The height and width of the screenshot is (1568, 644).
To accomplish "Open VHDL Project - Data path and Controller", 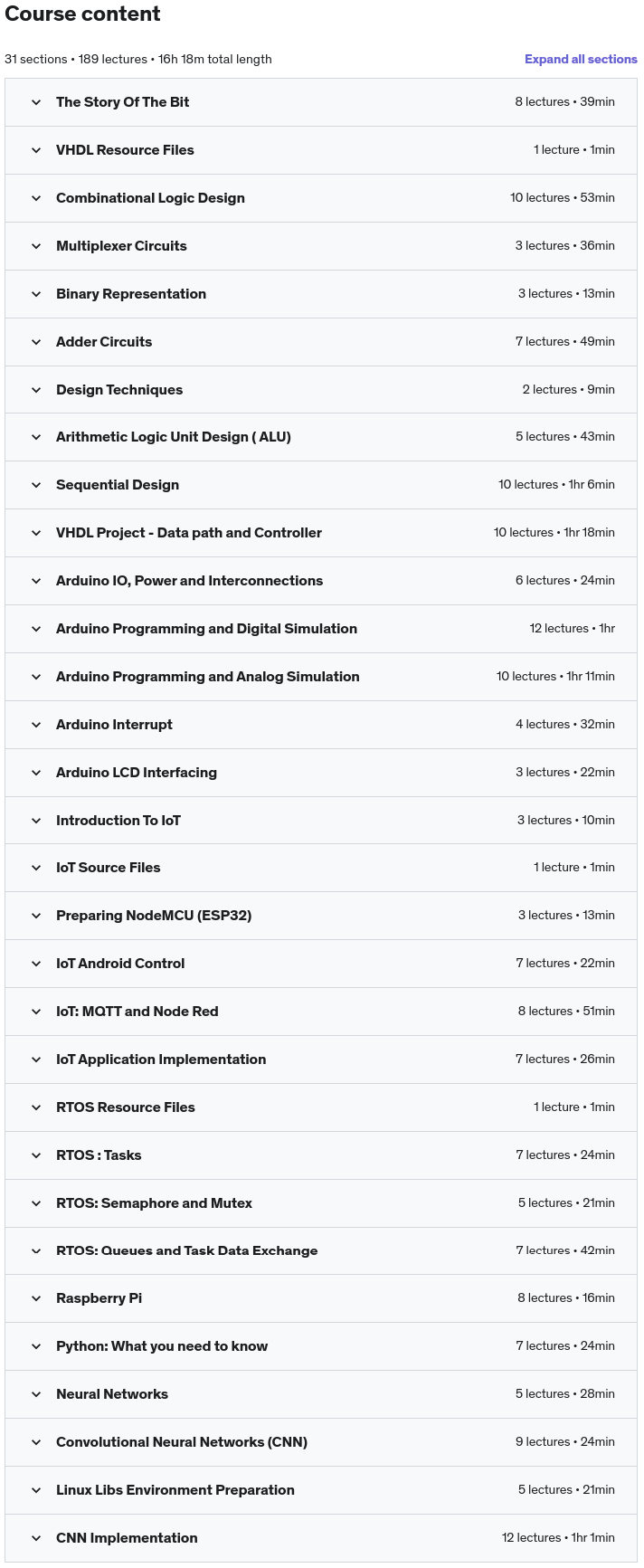I will point(321,533).
